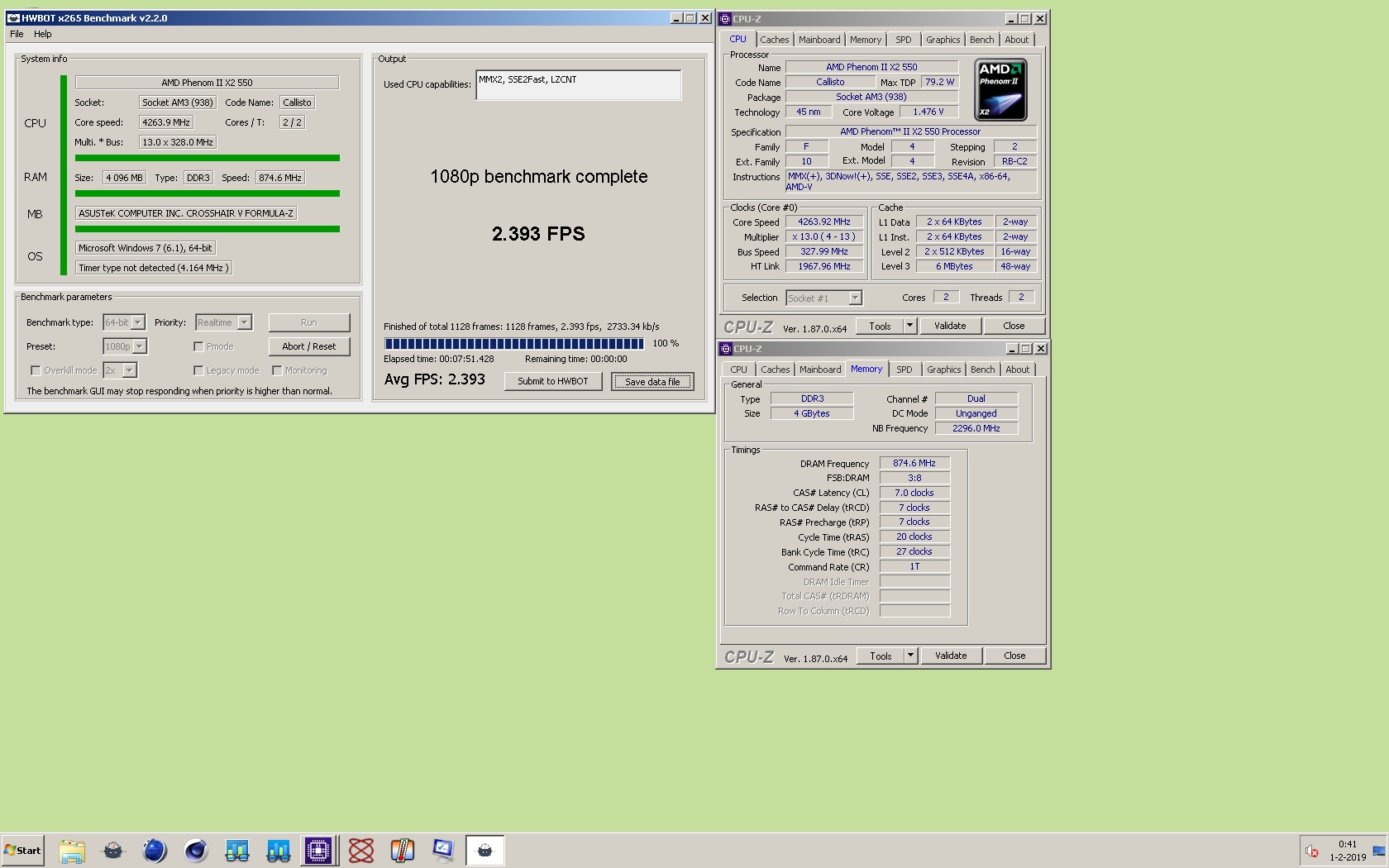Open Windows Explorer from the taskbar

point(72,850)
